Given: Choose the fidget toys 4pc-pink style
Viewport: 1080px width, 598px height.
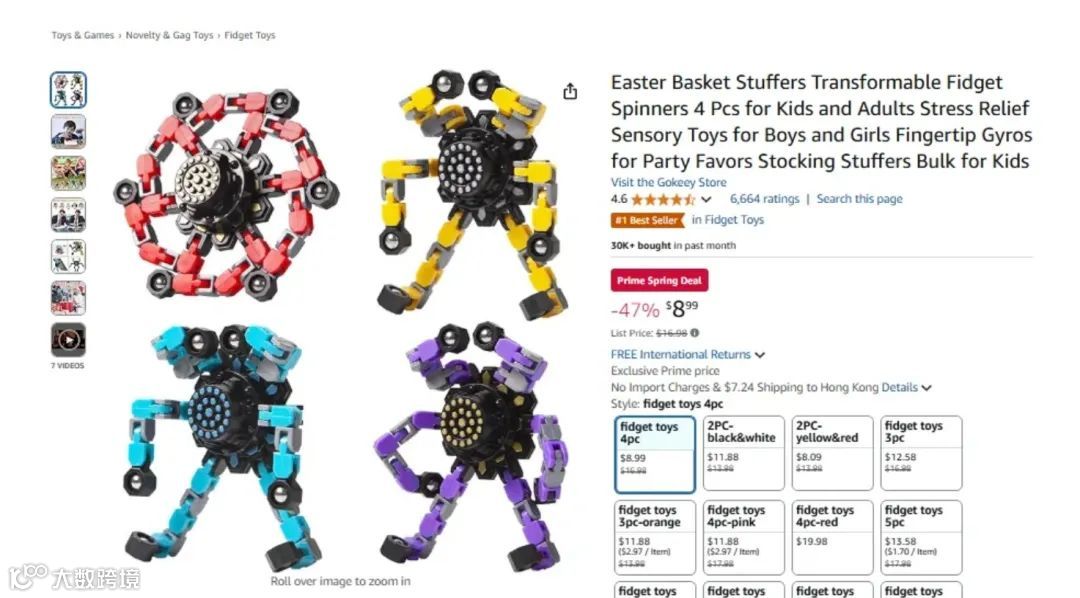Looking at the screenshot, I should tap(743, 537).
